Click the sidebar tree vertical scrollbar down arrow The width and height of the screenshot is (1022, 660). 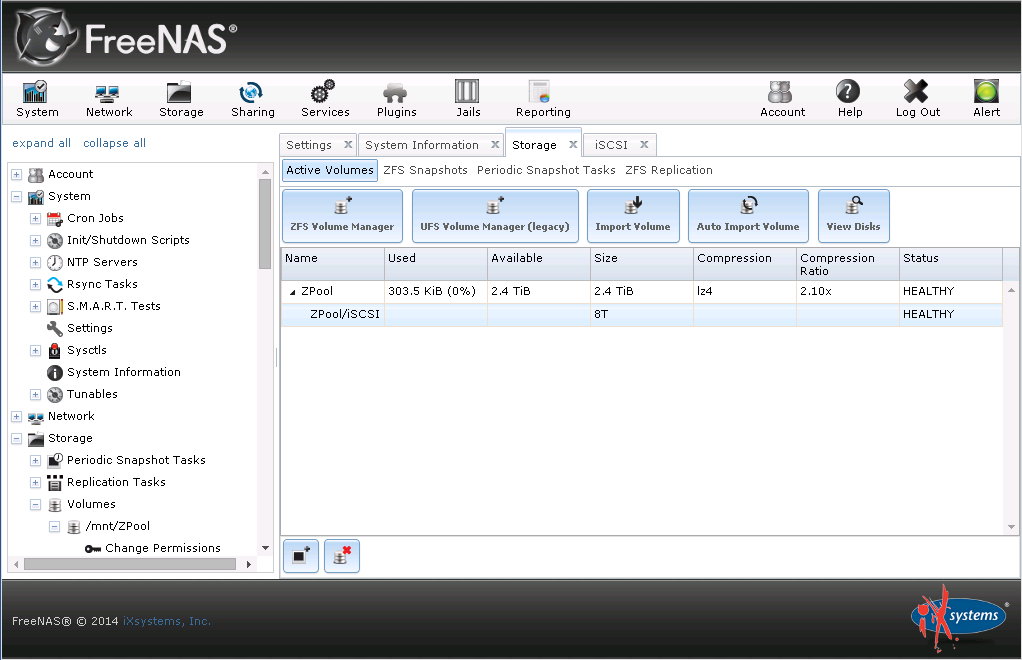tap(265, 548)
